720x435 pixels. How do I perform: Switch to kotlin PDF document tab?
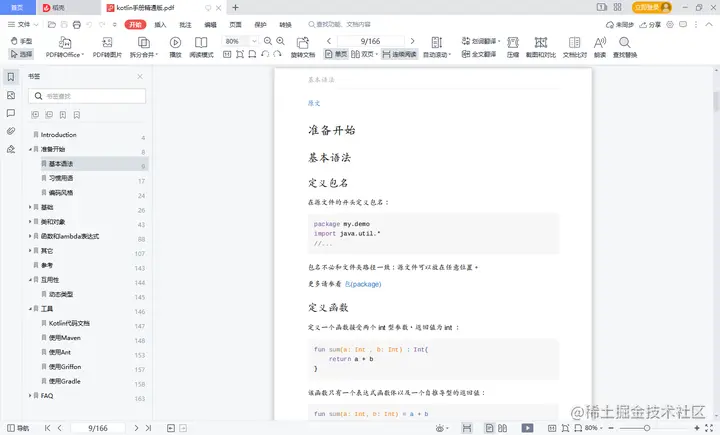(x=163, y=7)
